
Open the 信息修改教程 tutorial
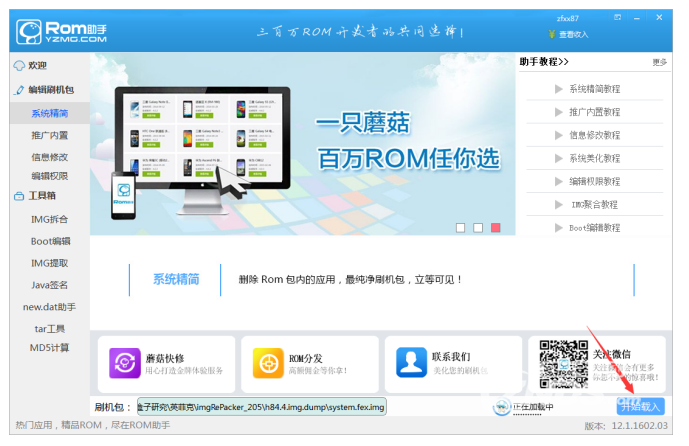pos(595,135)
